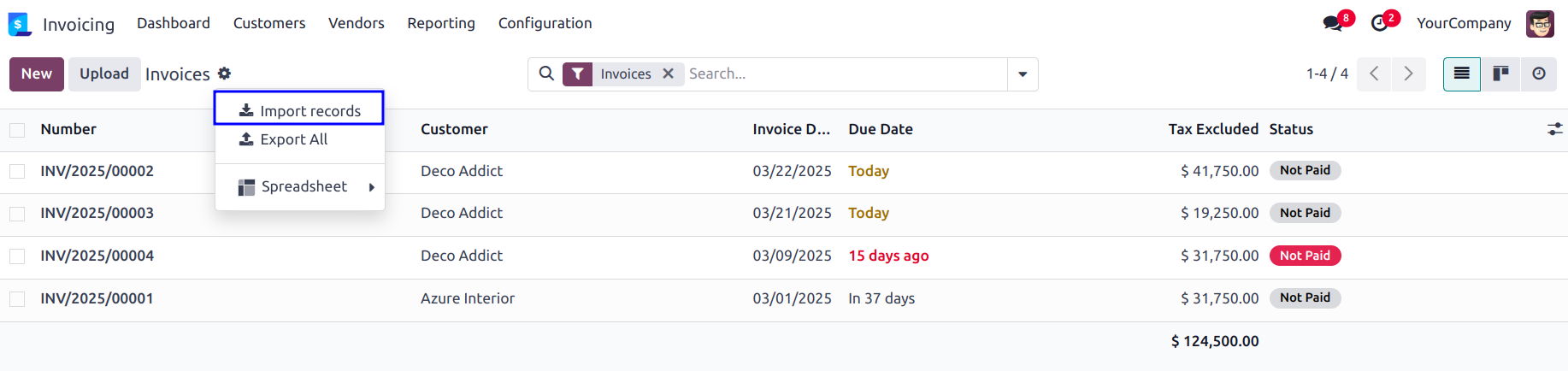The image size is (1568, 371).
Task: Switch to activity view
Action: pyautogui.click(x=1539, y=74)
